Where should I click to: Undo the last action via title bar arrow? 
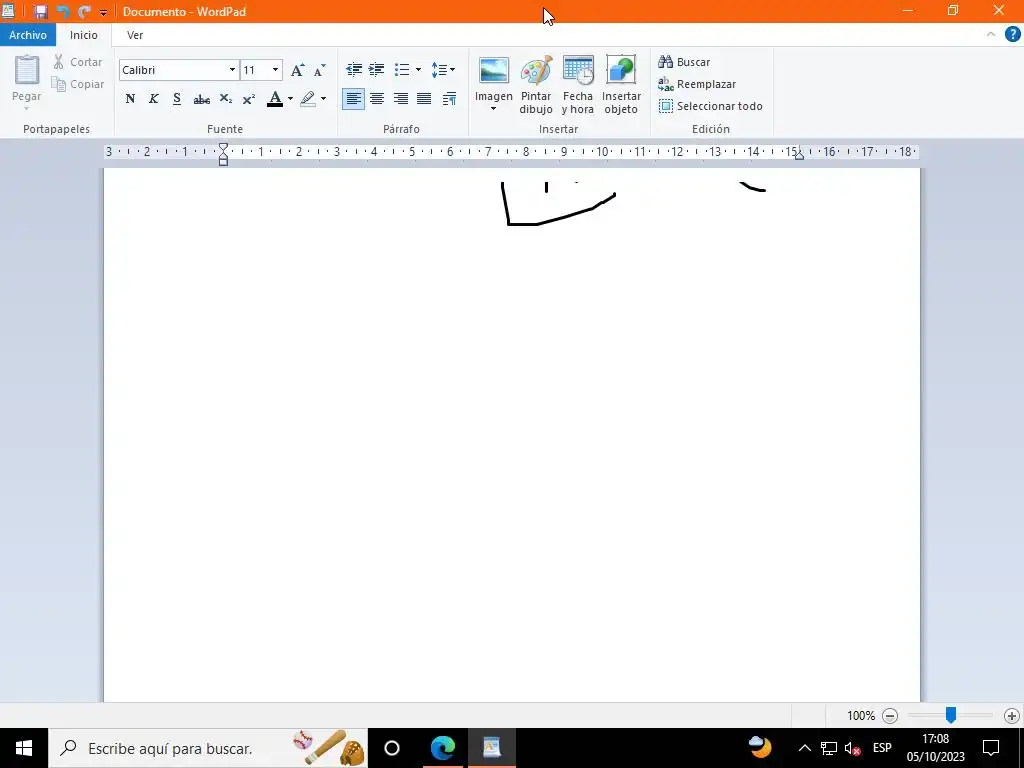[63, 12]
